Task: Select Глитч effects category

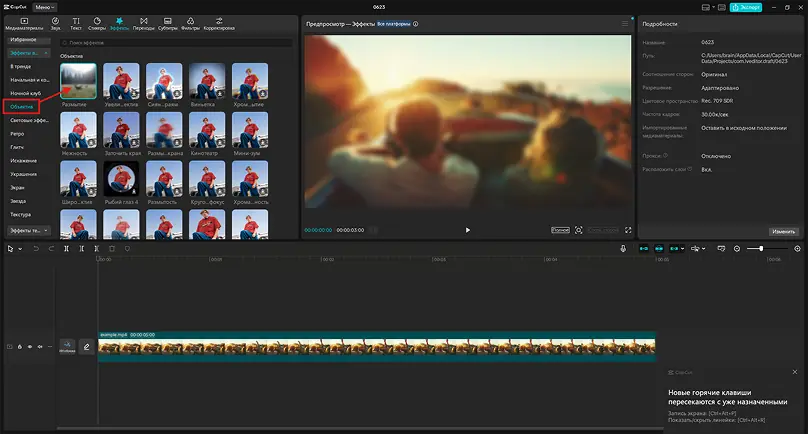Action: [x=17, y=147]
